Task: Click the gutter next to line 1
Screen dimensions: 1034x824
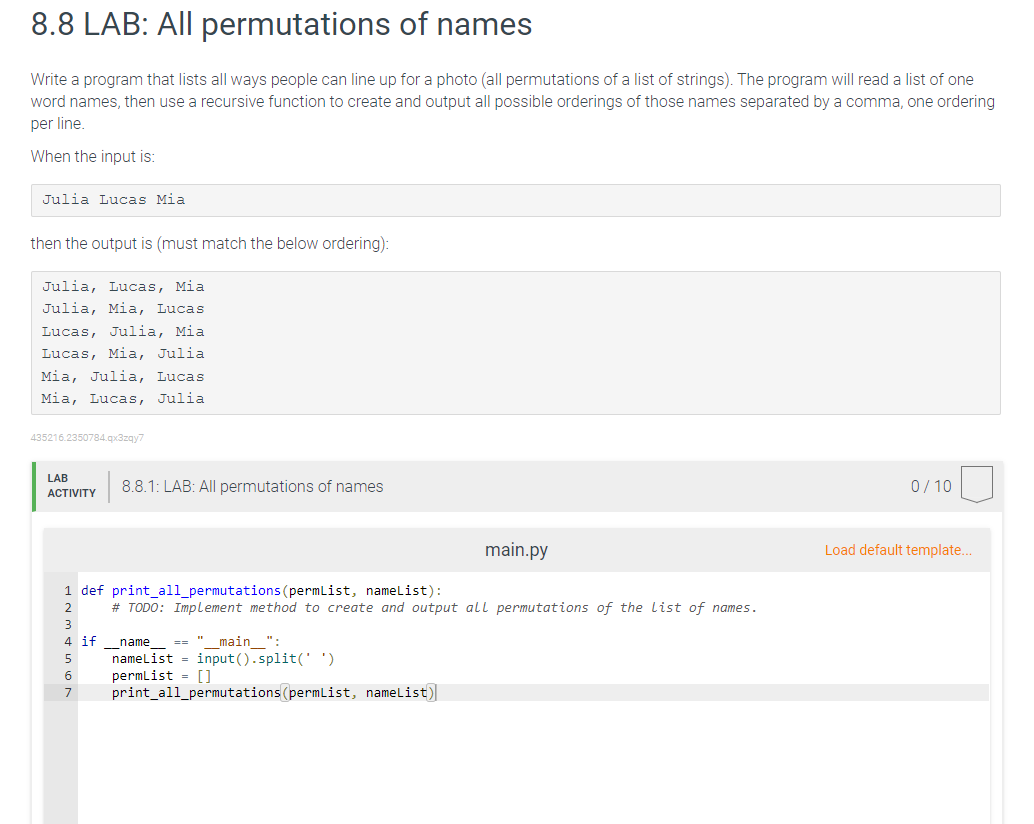Action: (x=67, y=590)
